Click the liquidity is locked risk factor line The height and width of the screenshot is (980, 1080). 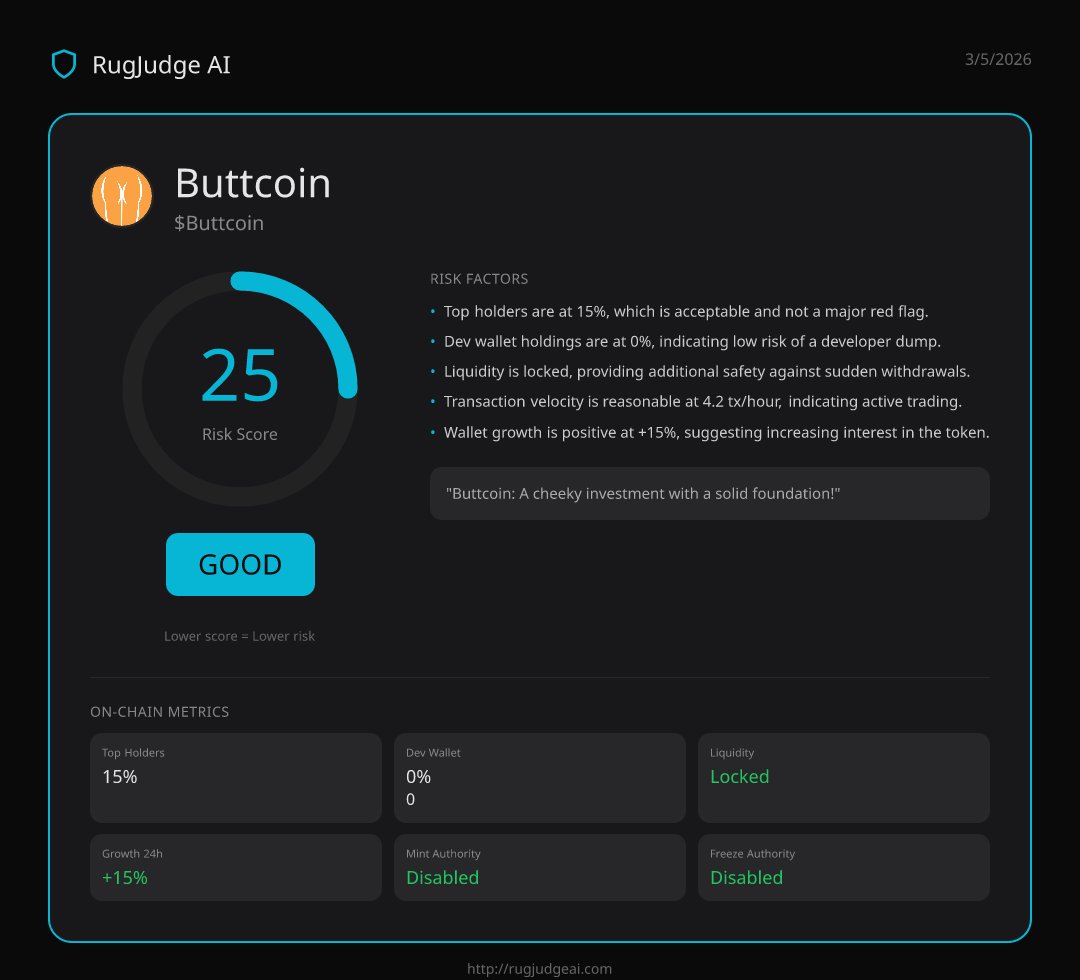707,371
